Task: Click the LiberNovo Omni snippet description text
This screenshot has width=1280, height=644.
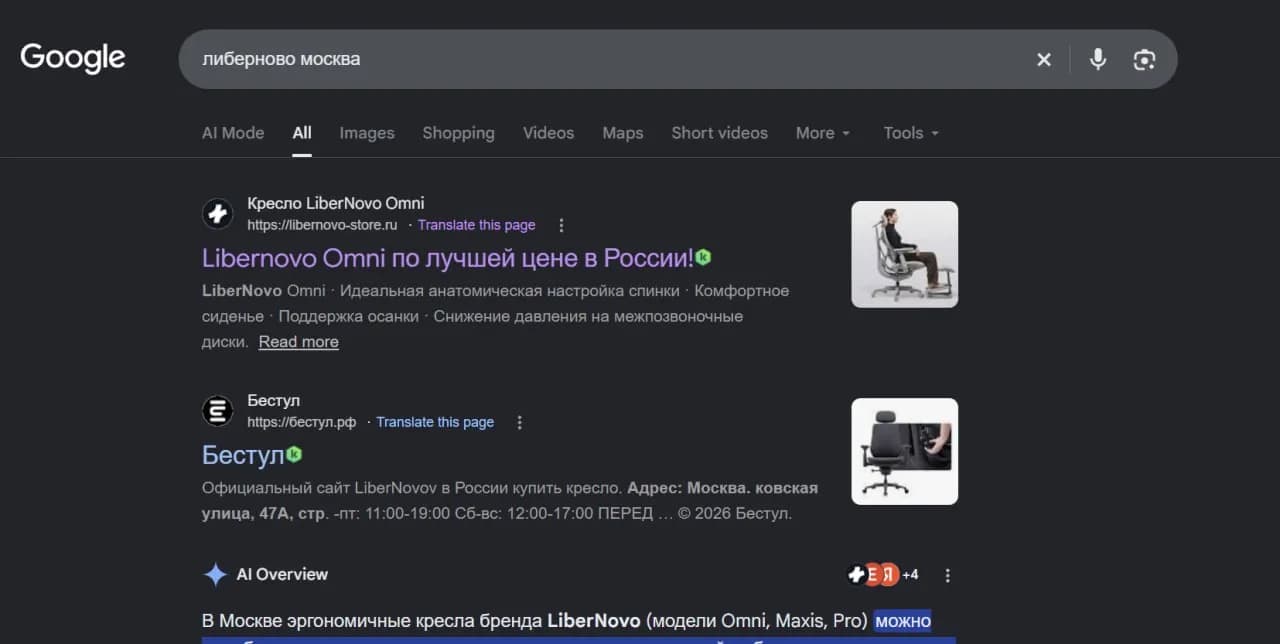Action: 495,316
